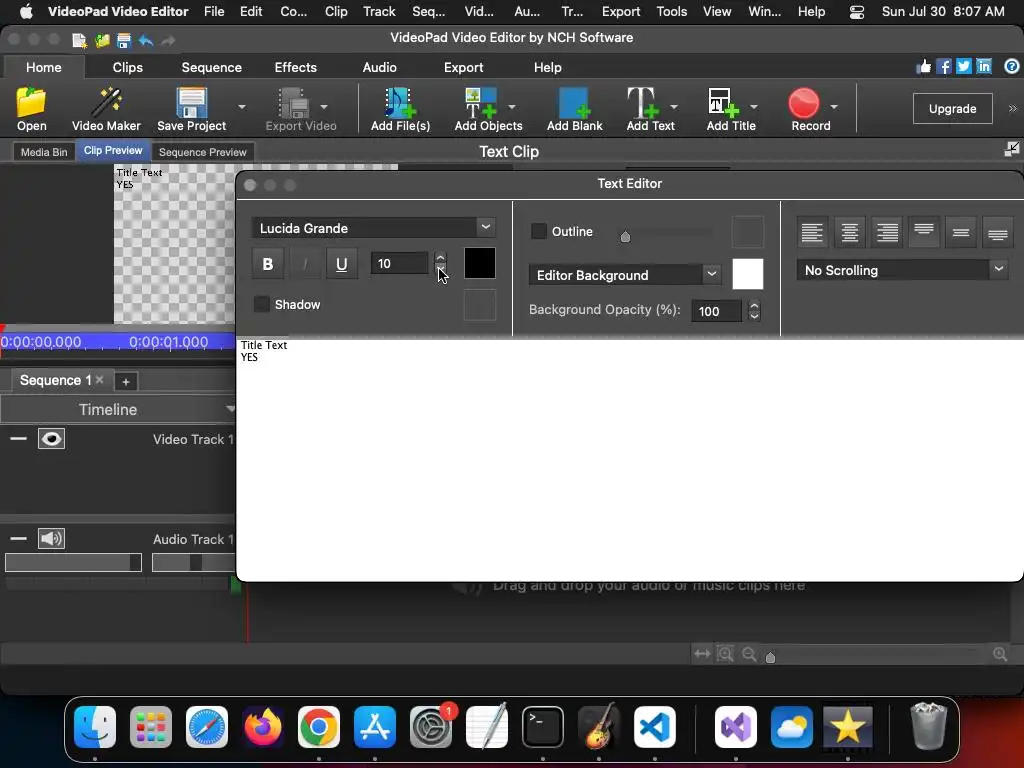Screen dimensions: 1024x768
Task: Close the Sequence 1 tab
Action: point(99,379)
